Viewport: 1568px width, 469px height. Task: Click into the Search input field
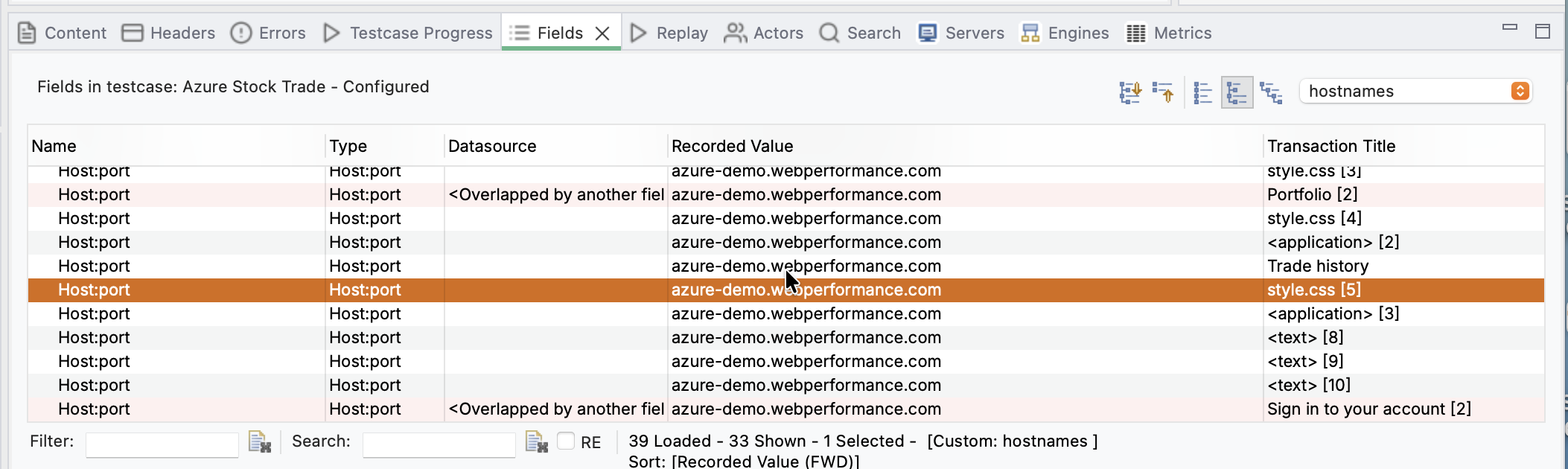439,444
